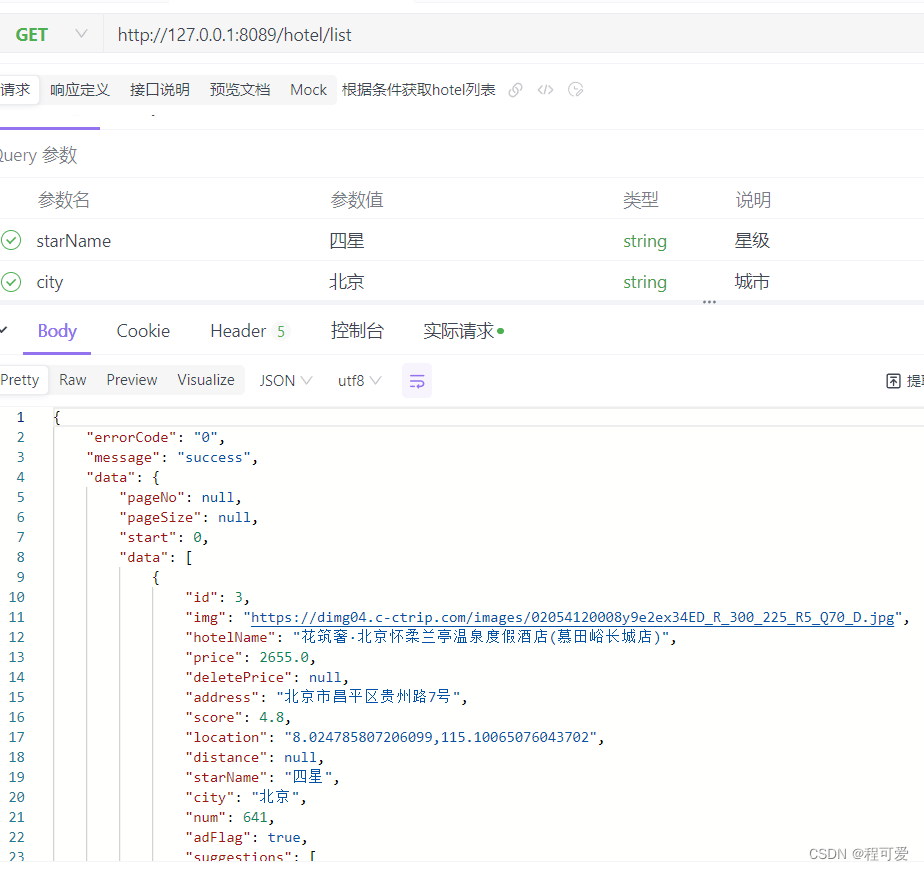Open the 预览文档 tab
This screenshot has height=870, width=924.
pos(240,90)
